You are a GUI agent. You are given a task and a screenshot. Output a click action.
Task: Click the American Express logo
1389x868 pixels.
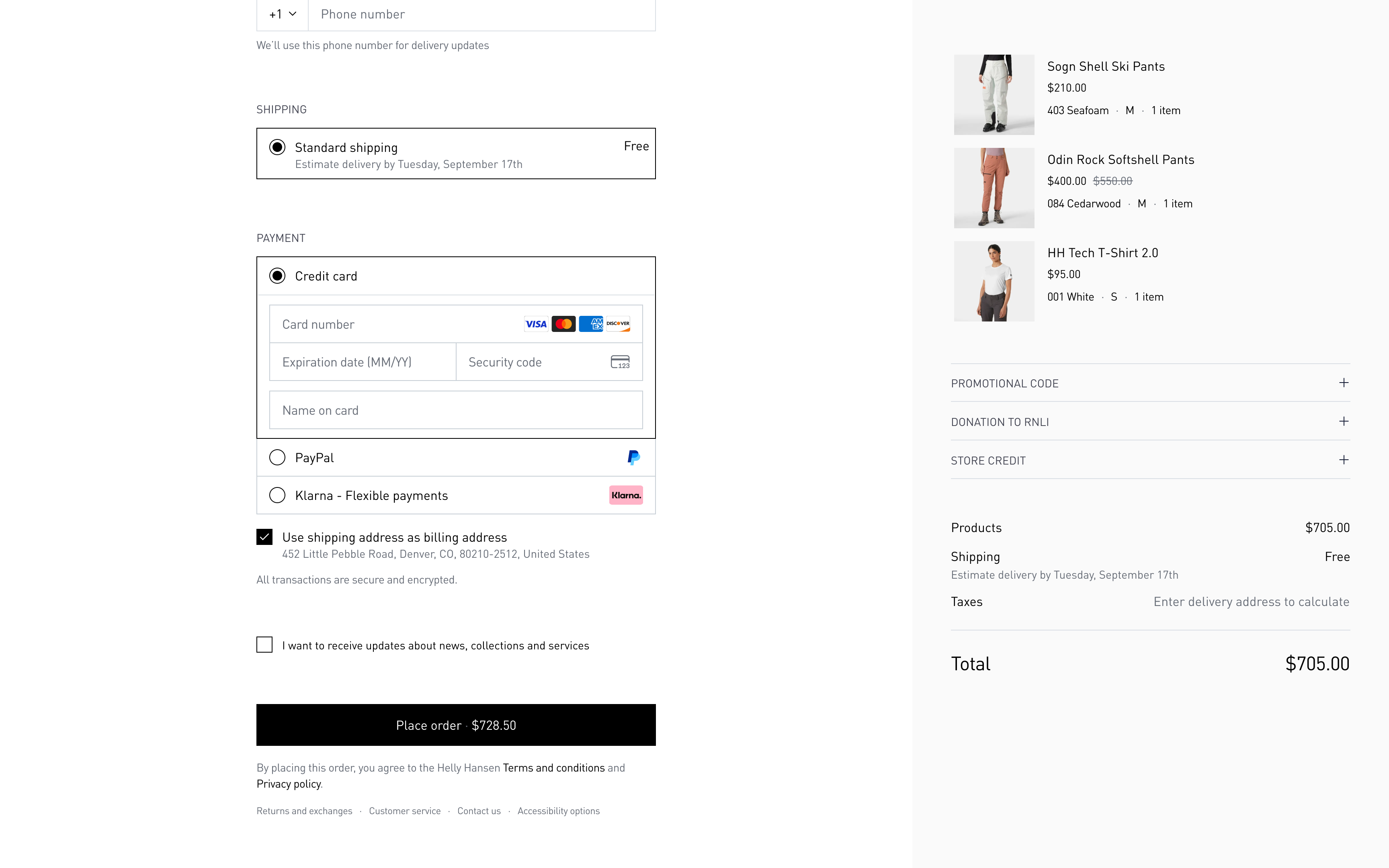591,324
